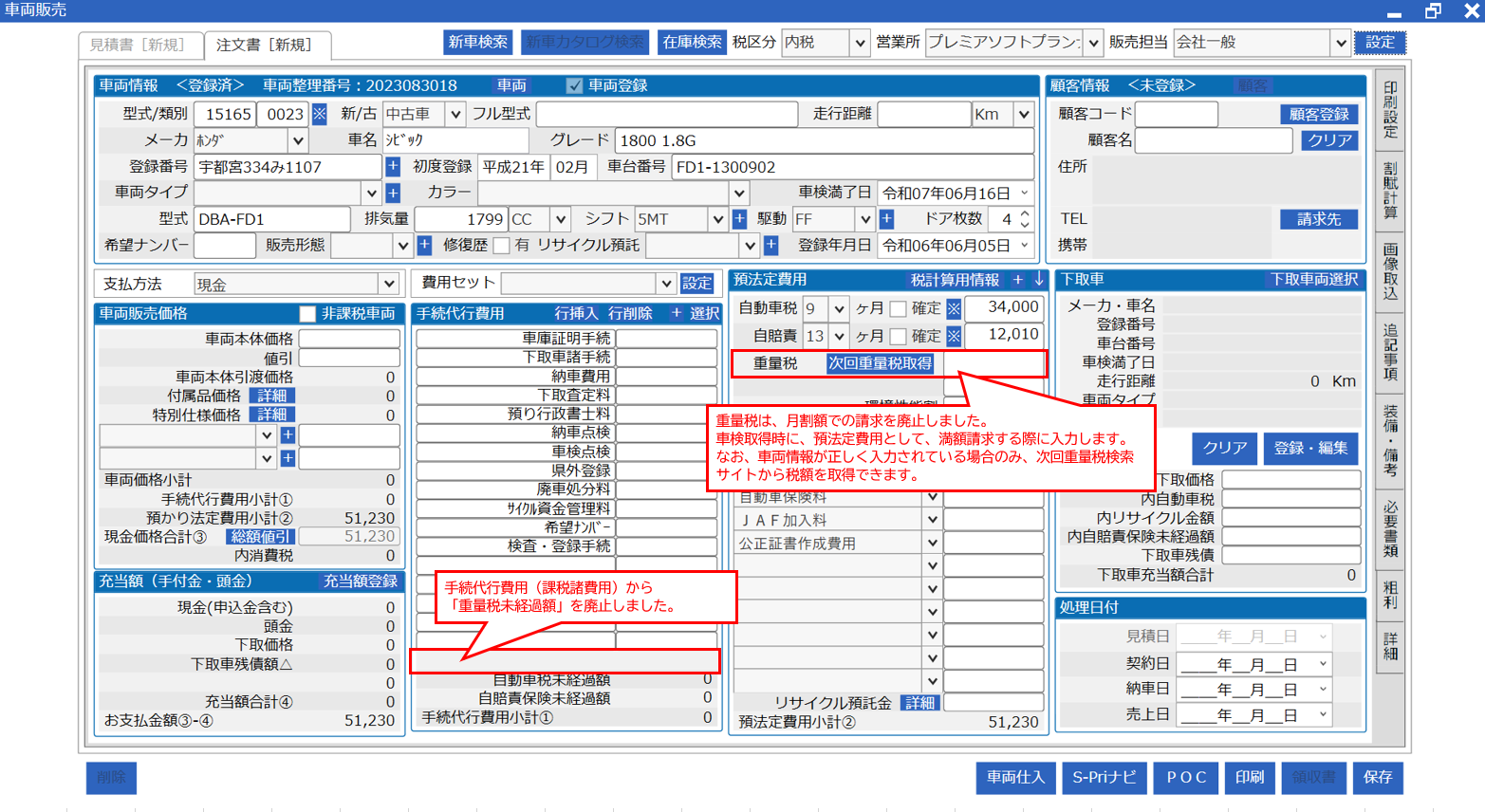The image size is (1485, 812).
Task: Click the 次回重量税取得 button
Action: tap(880, 363)
